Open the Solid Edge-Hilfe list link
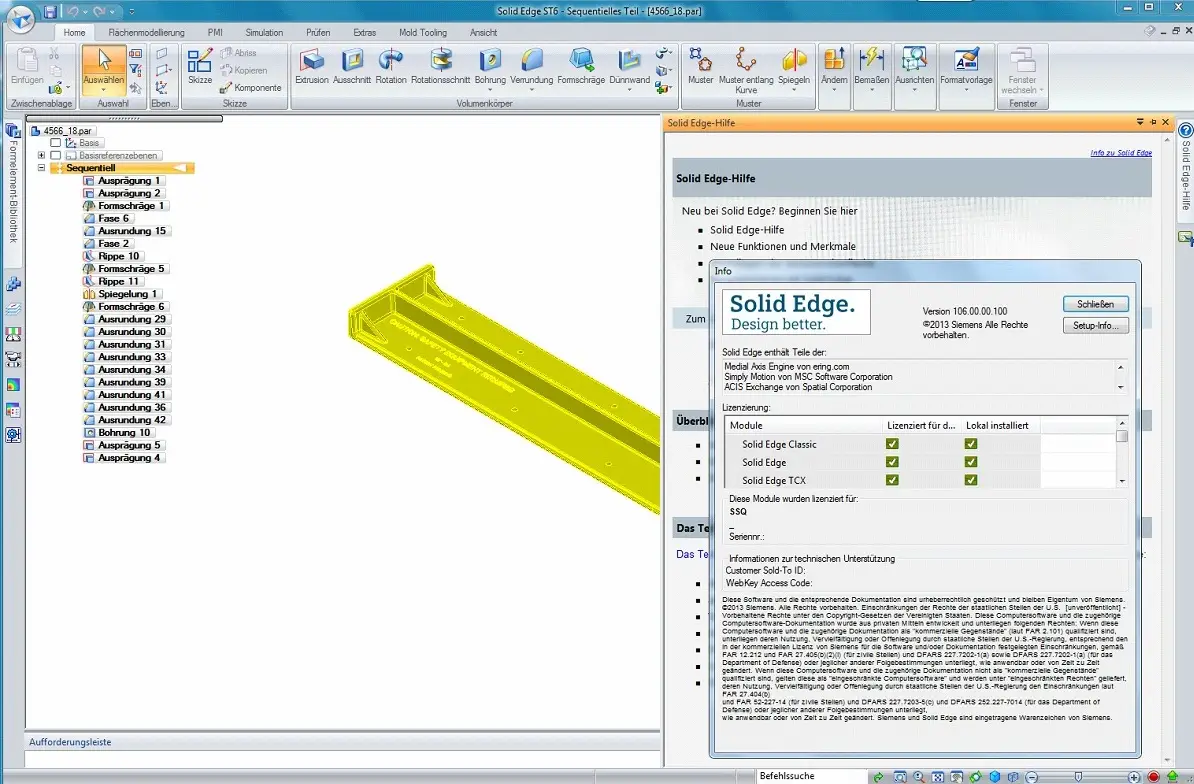This screenshot has width=1194, height=784. tap(747, 230)
